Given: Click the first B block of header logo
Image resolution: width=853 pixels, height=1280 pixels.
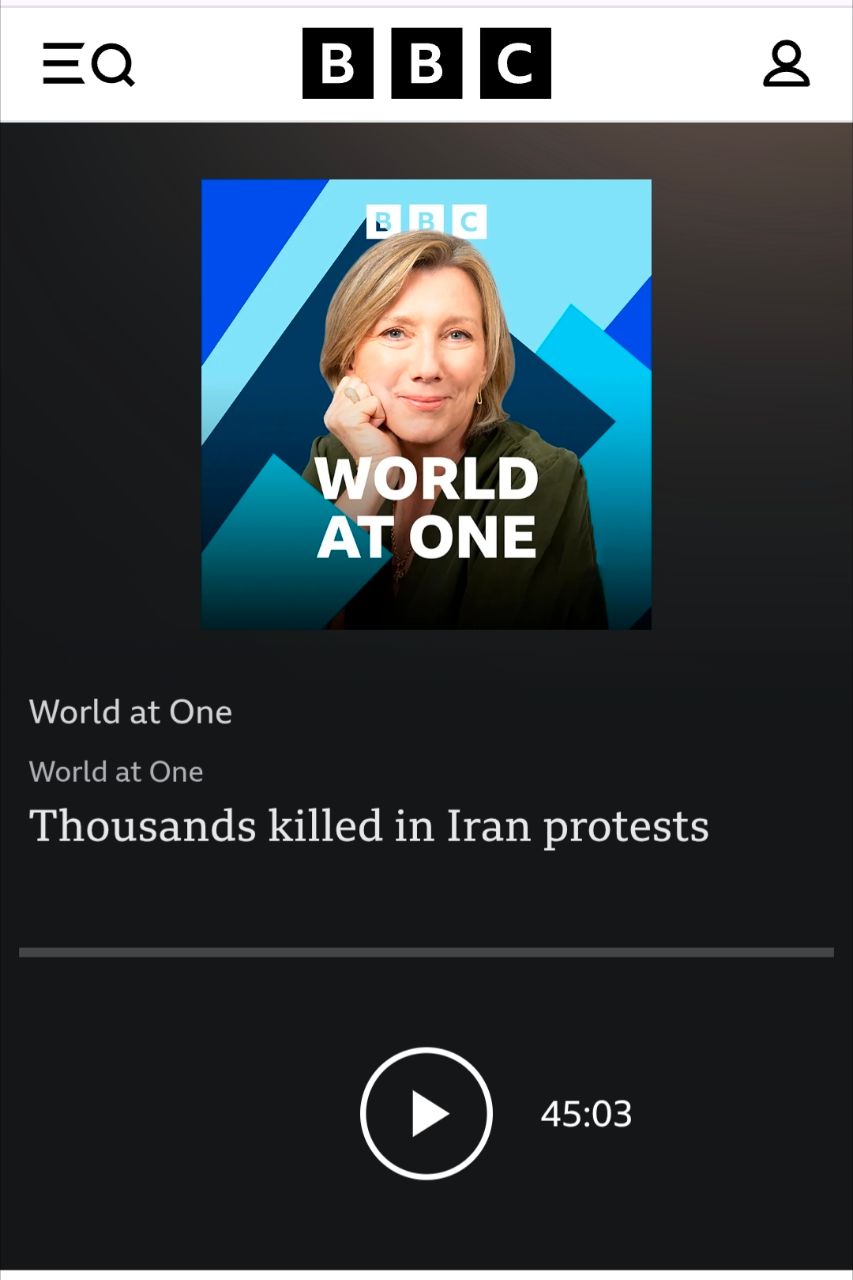Looking at the screenshot, I should point(338,63).
